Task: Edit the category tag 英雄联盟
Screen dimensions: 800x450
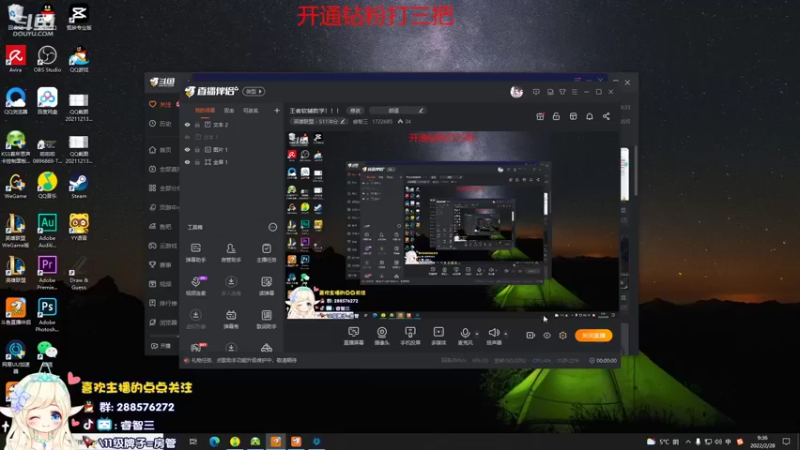Action: tap(318, 121)
